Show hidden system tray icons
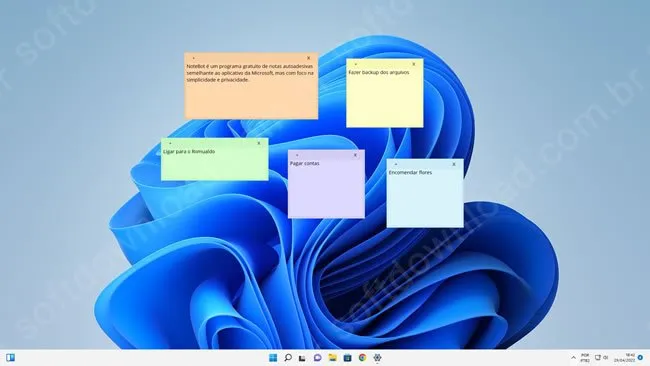This screenshot has height=366, width=650. [x=573, y=358]
